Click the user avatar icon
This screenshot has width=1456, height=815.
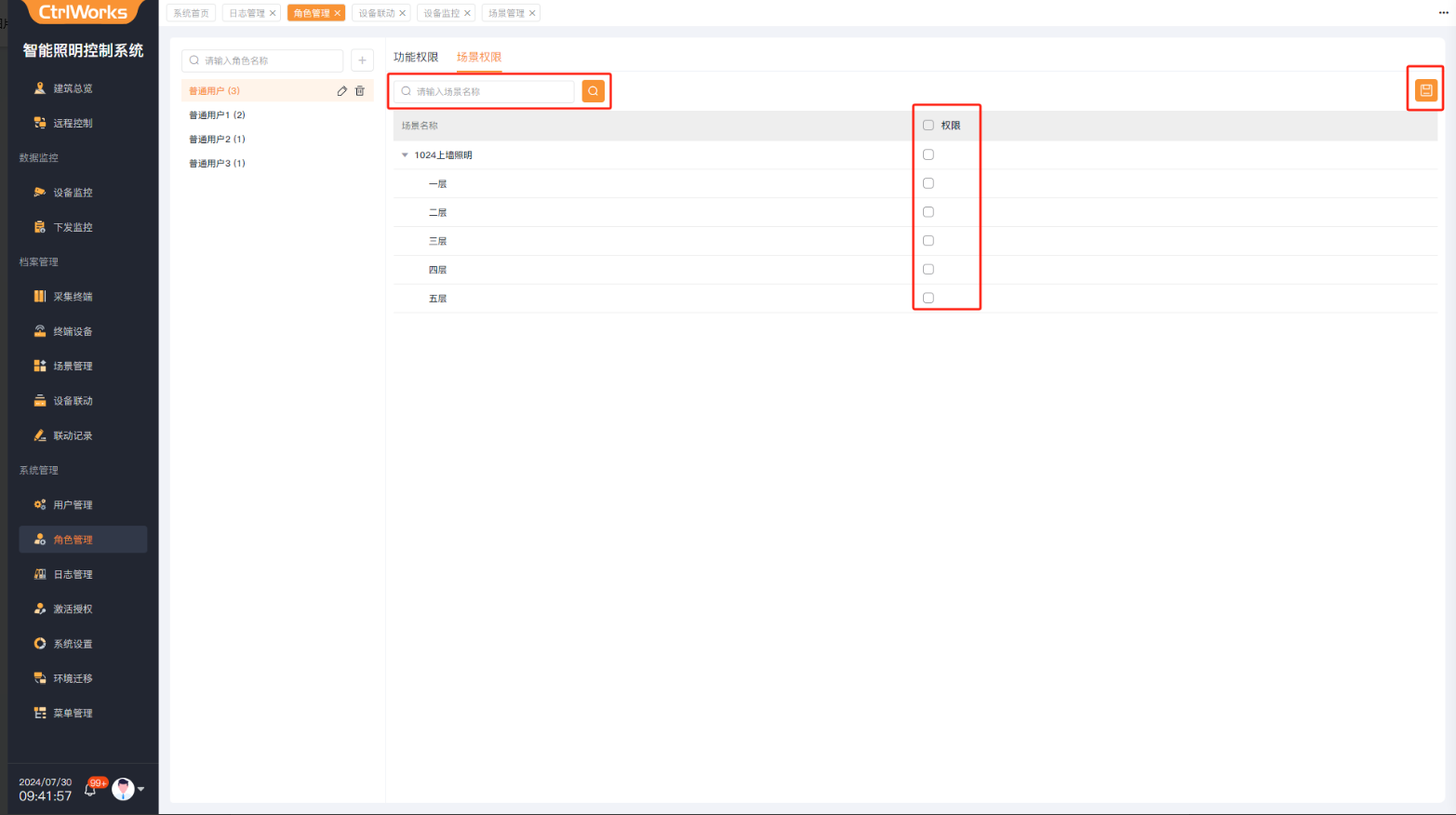(x=123, y=789)
